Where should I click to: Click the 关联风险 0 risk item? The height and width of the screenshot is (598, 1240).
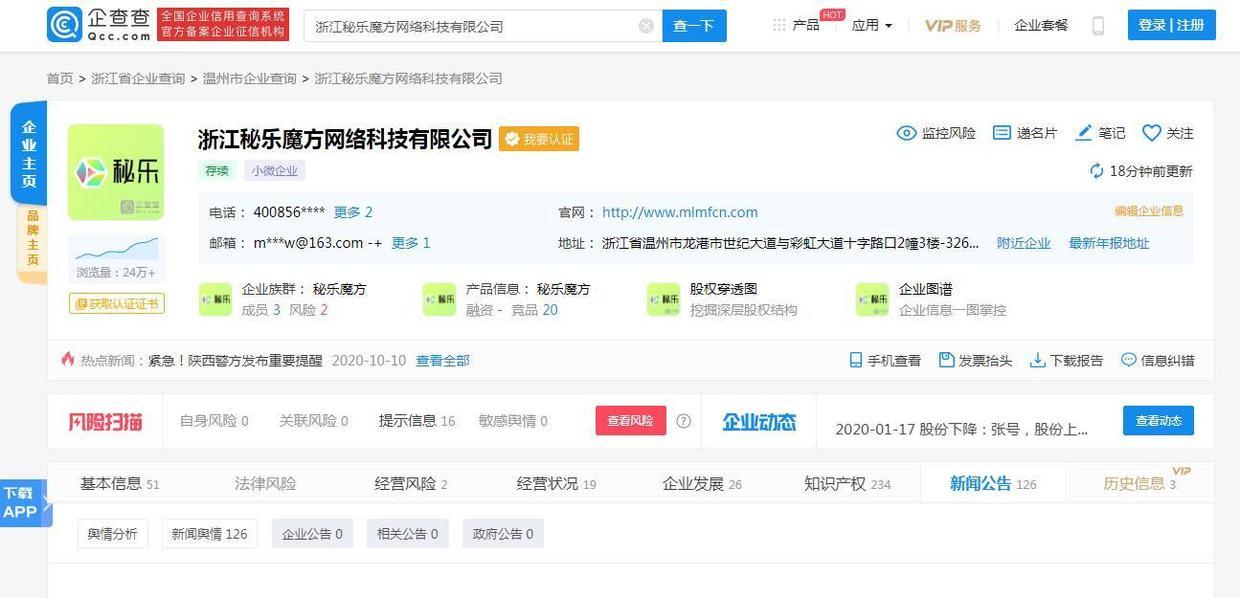pos(314,421)
